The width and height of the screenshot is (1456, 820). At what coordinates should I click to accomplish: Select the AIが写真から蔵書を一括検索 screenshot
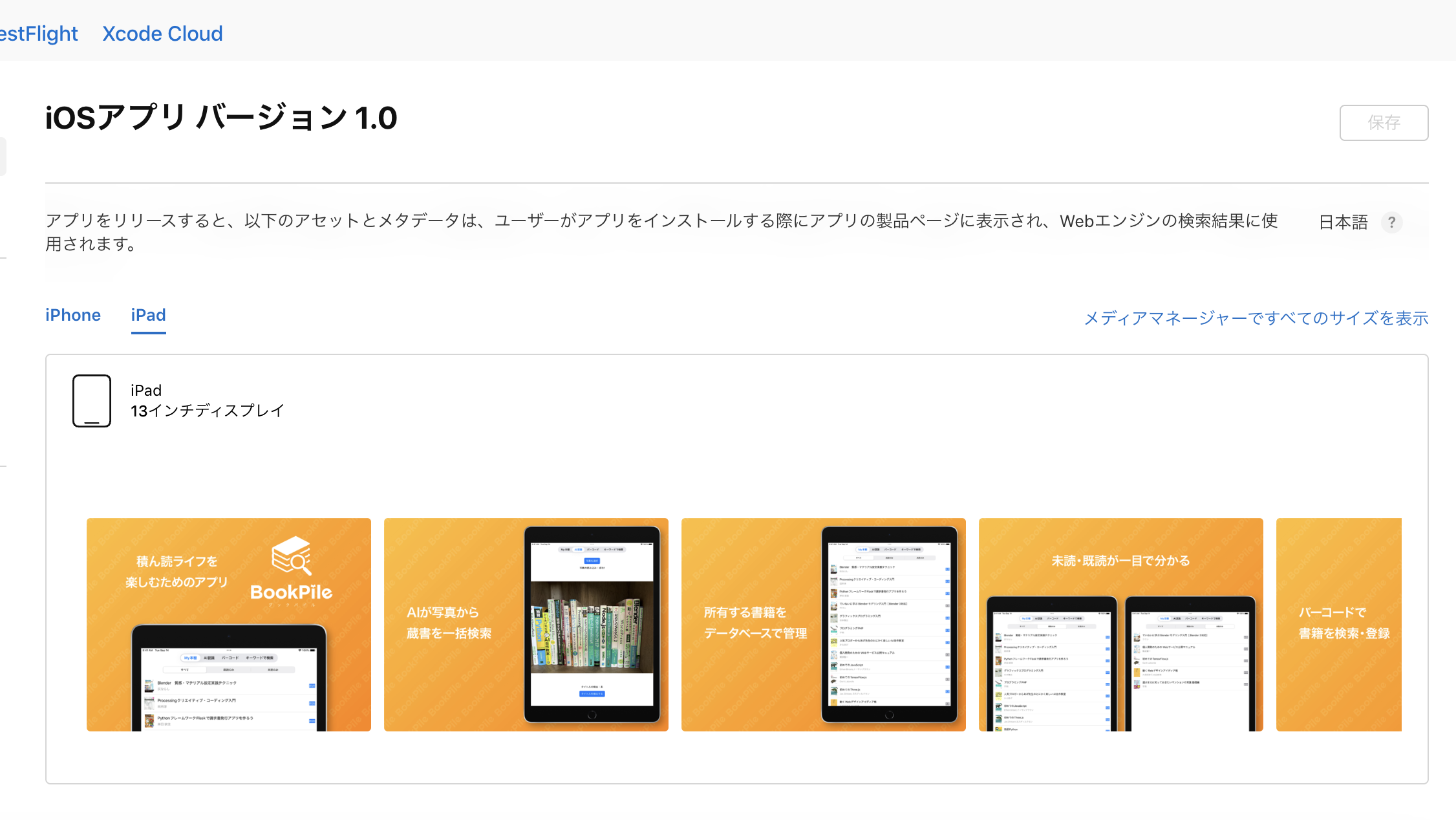(526, 624)
